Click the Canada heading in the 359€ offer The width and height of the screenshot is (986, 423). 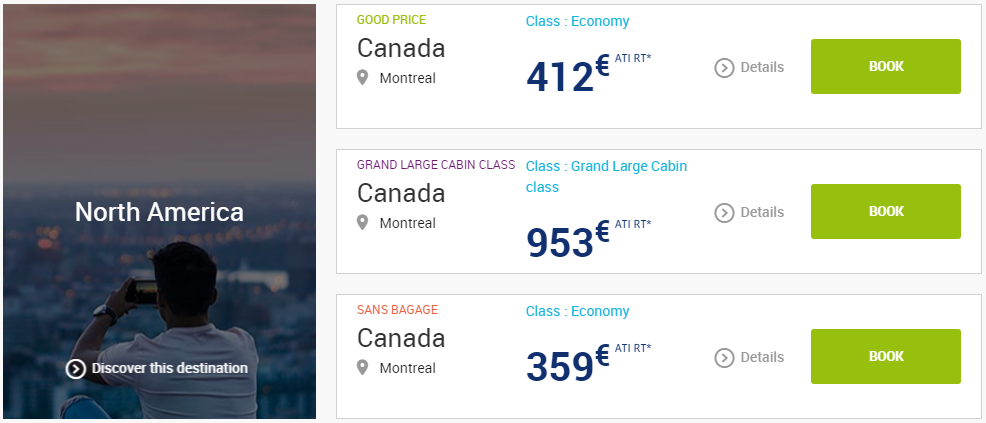pos(401,338)
